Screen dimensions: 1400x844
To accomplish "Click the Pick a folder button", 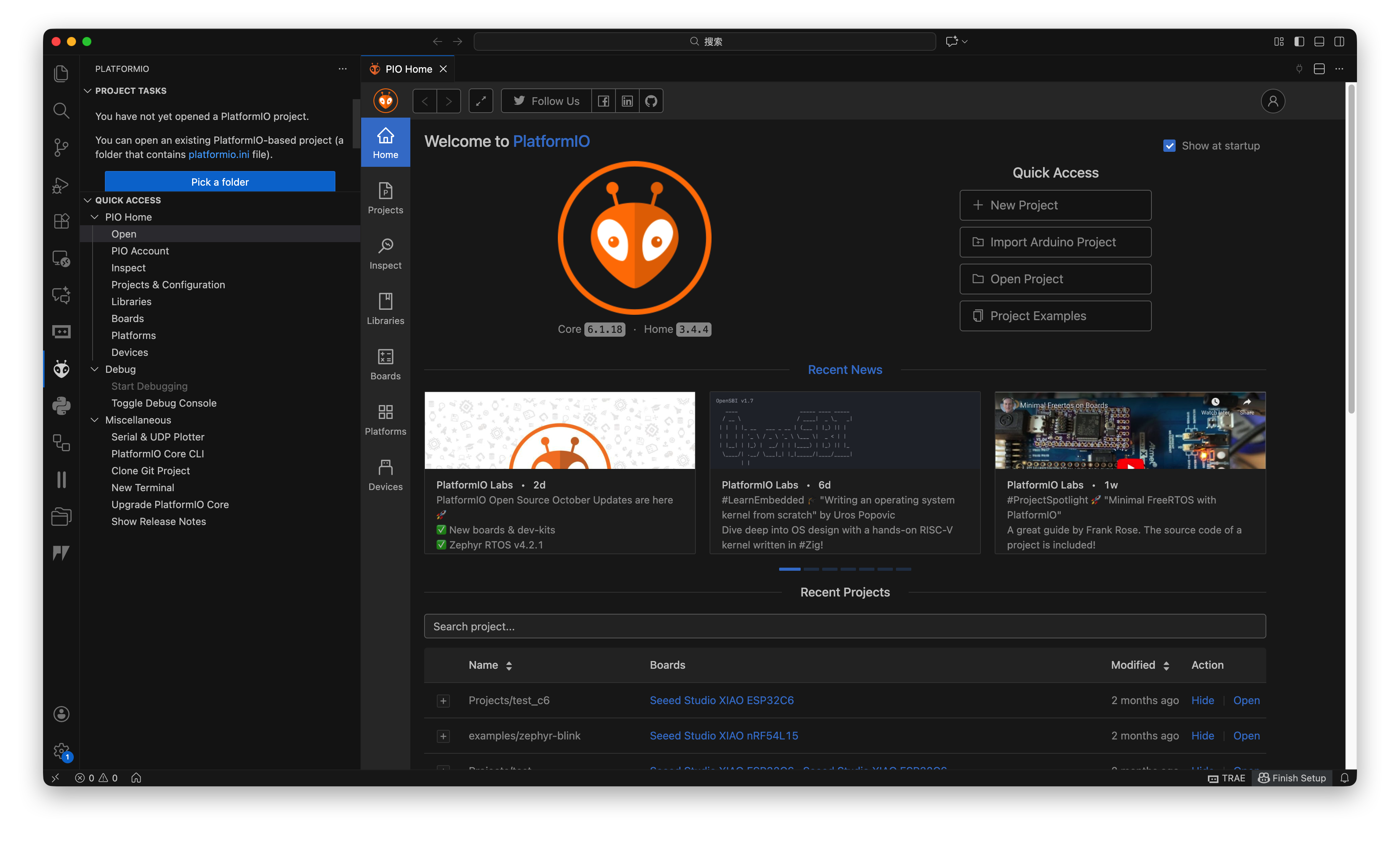I will [220, 182].
